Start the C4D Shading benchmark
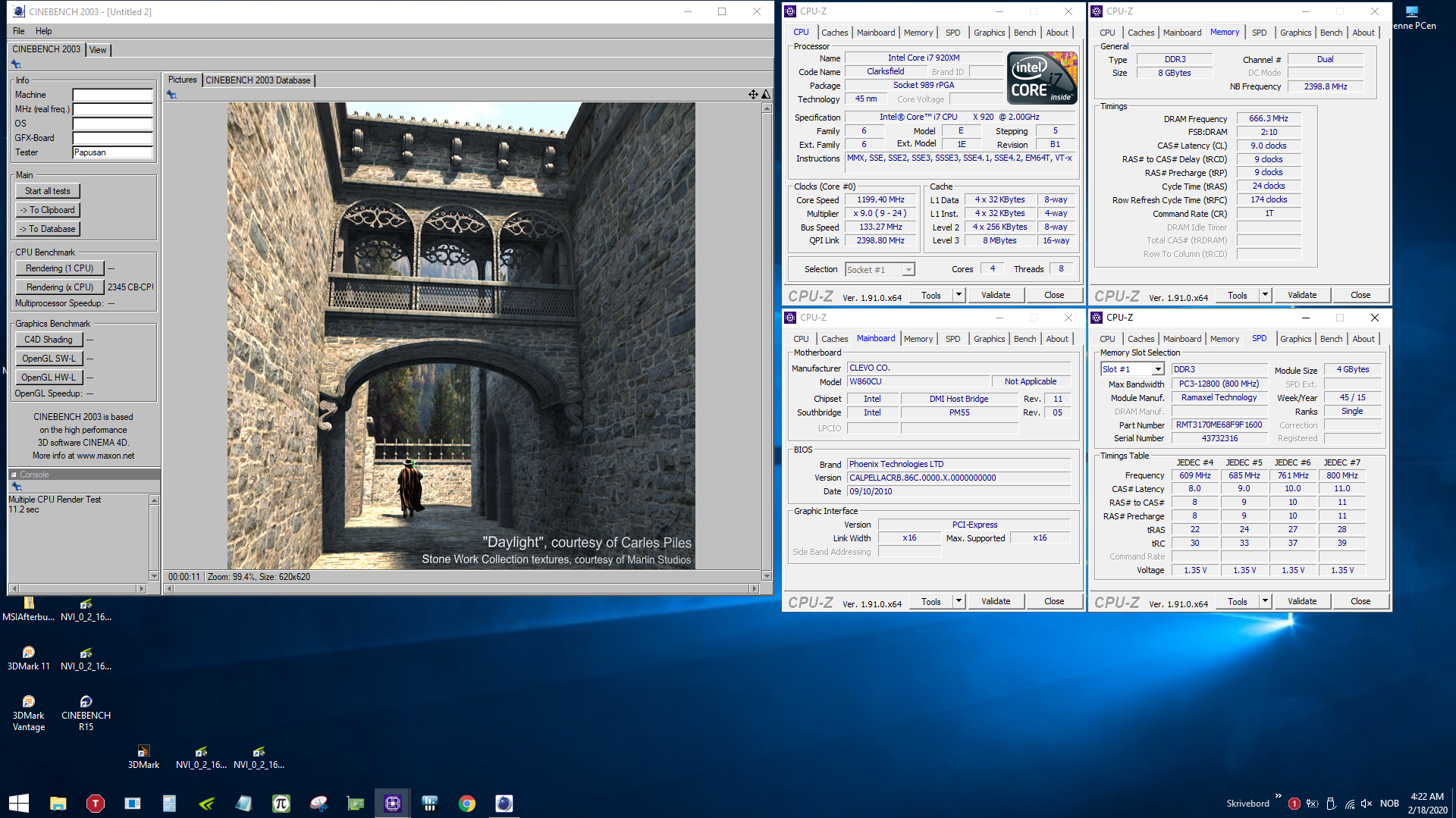Image resolution: width=1456 pixels, height=818 pixels. click(49, 340)
